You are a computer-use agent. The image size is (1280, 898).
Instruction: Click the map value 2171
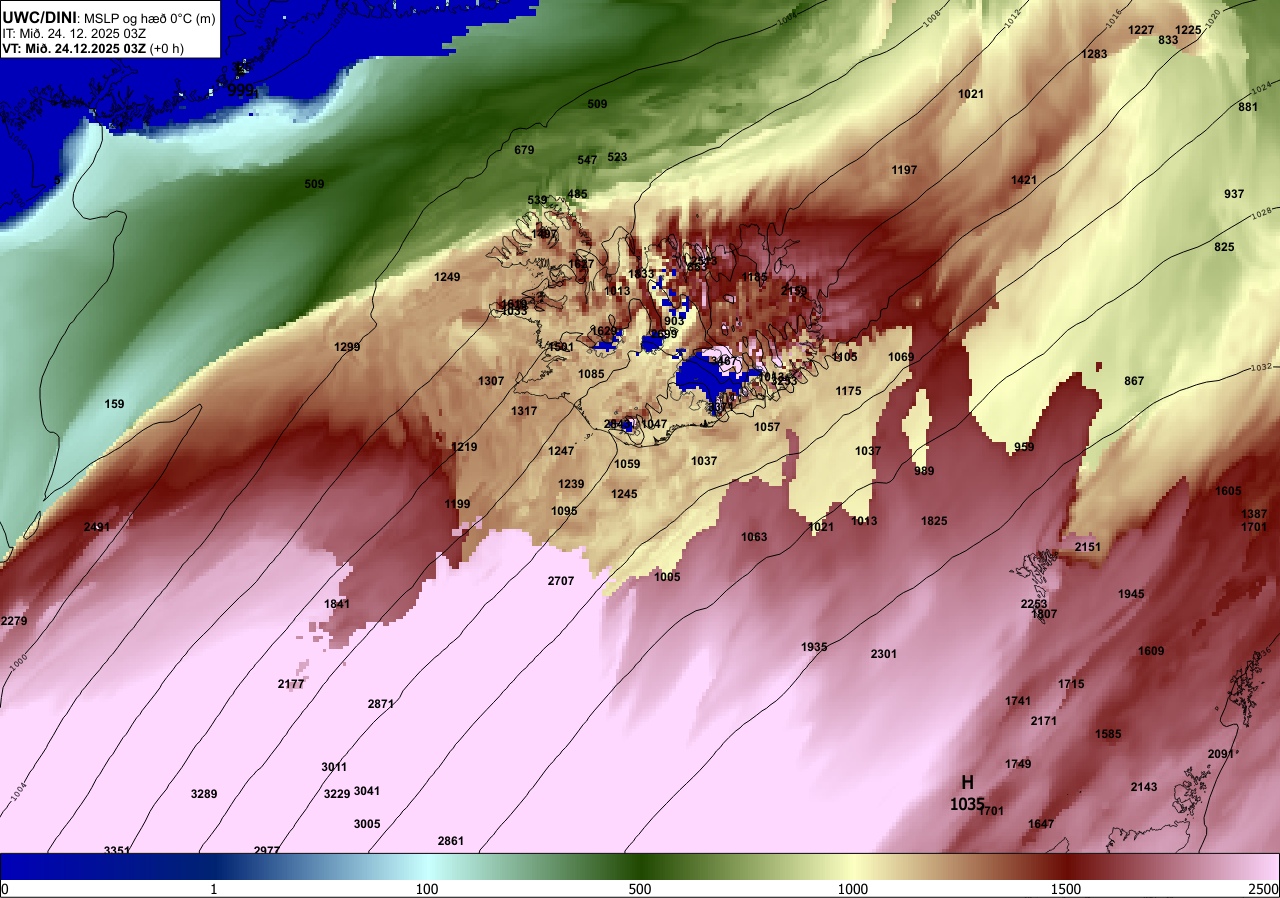[1044, 721]
